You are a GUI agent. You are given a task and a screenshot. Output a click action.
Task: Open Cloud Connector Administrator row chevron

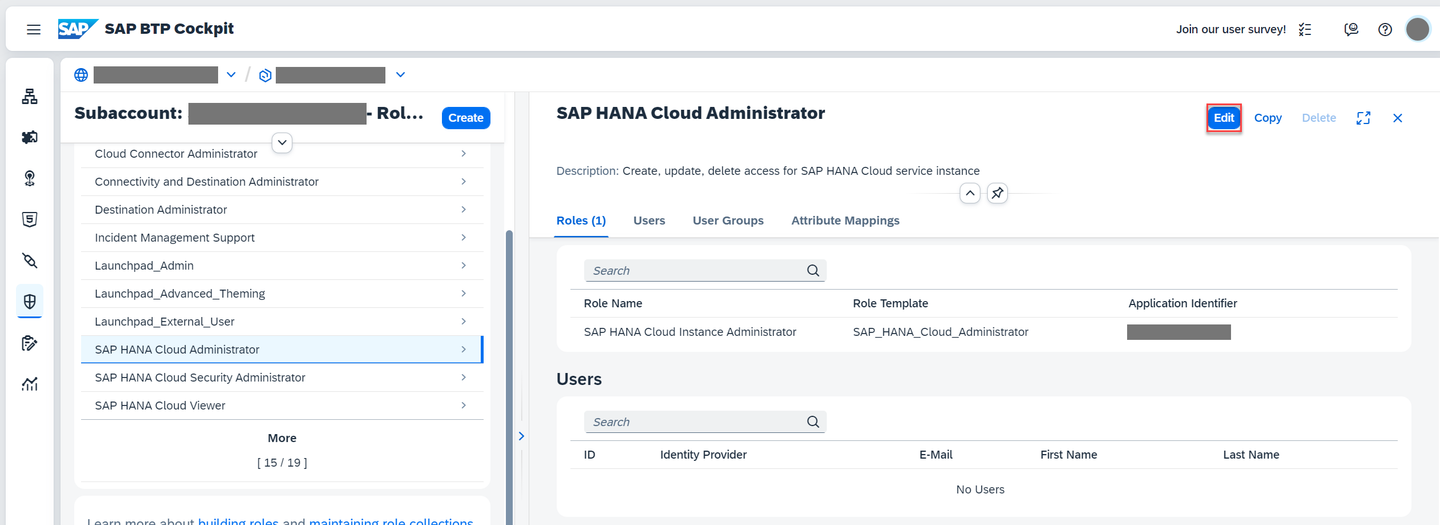coord(464,154)
